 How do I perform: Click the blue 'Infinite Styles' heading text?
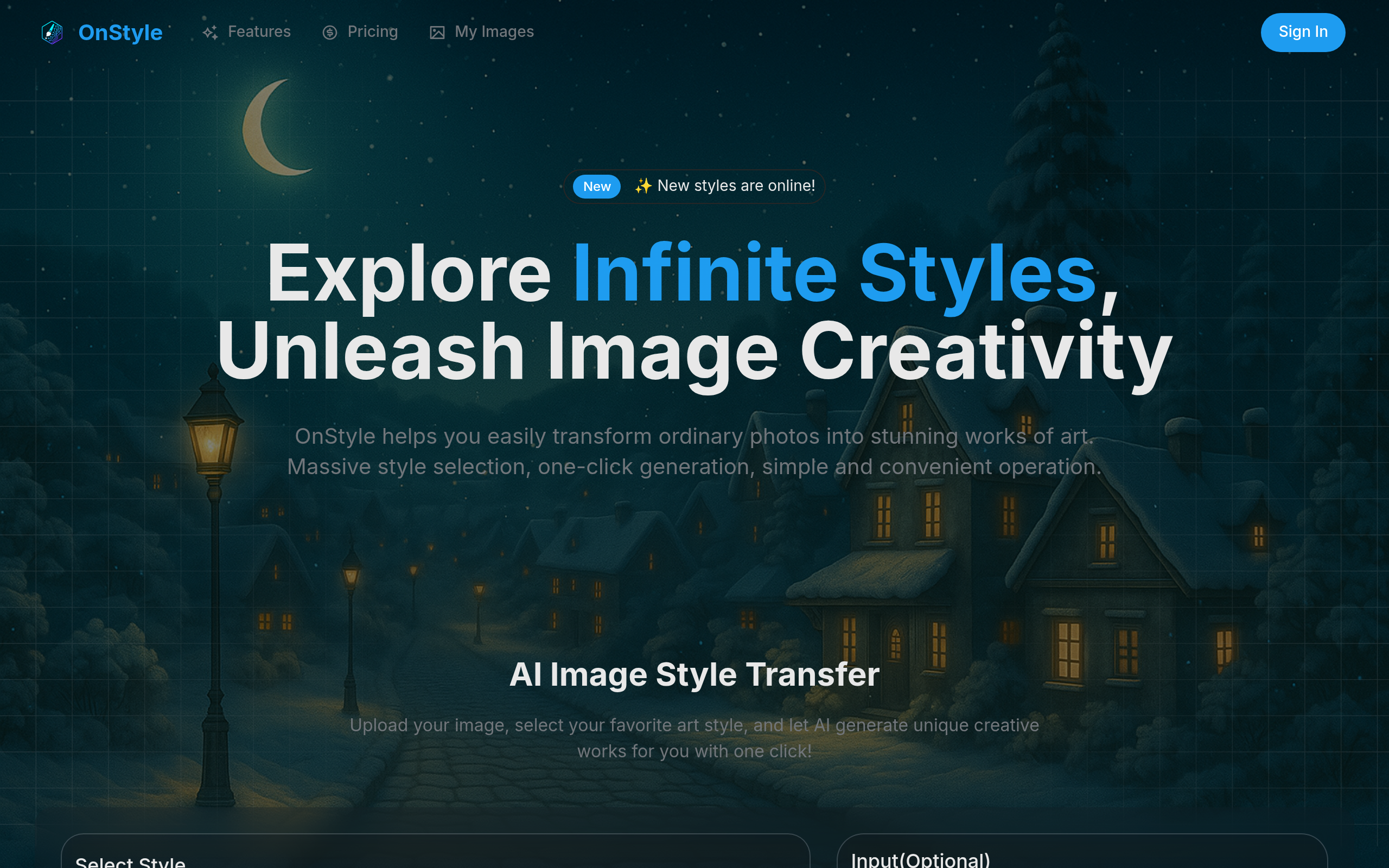834,274
